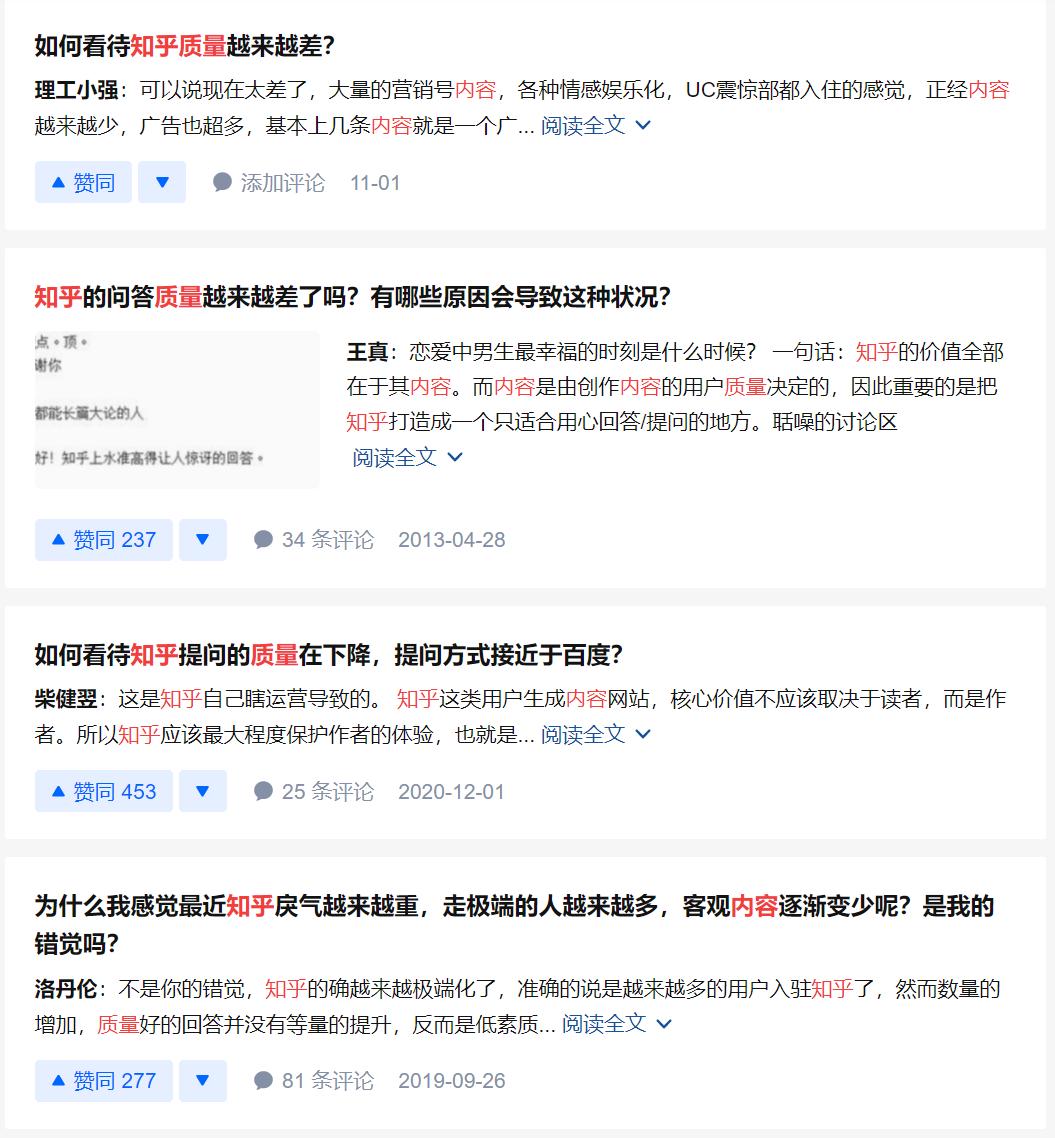Downvote 理工小强's answer dated 11-01

(163, 182)
